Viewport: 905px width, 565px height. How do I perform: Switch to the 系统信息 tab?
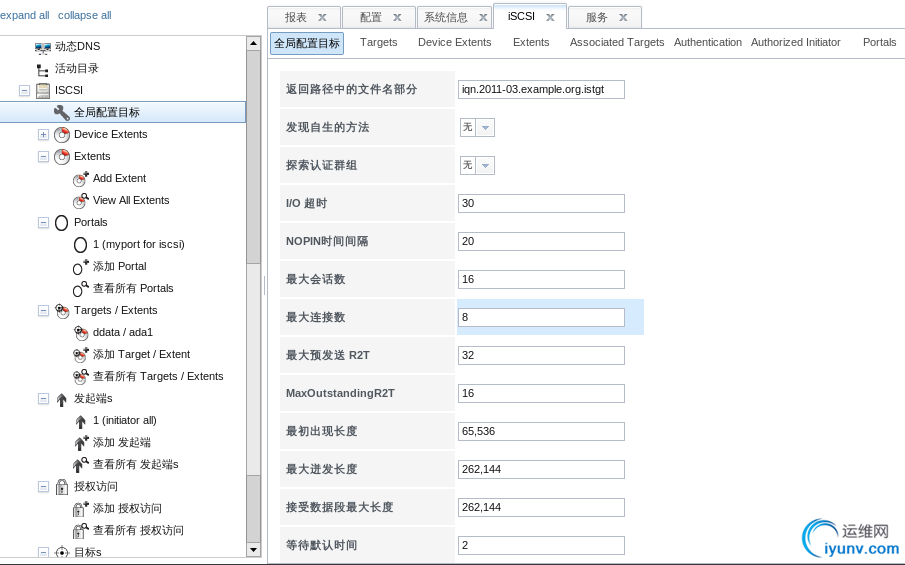tap(446, 17)
